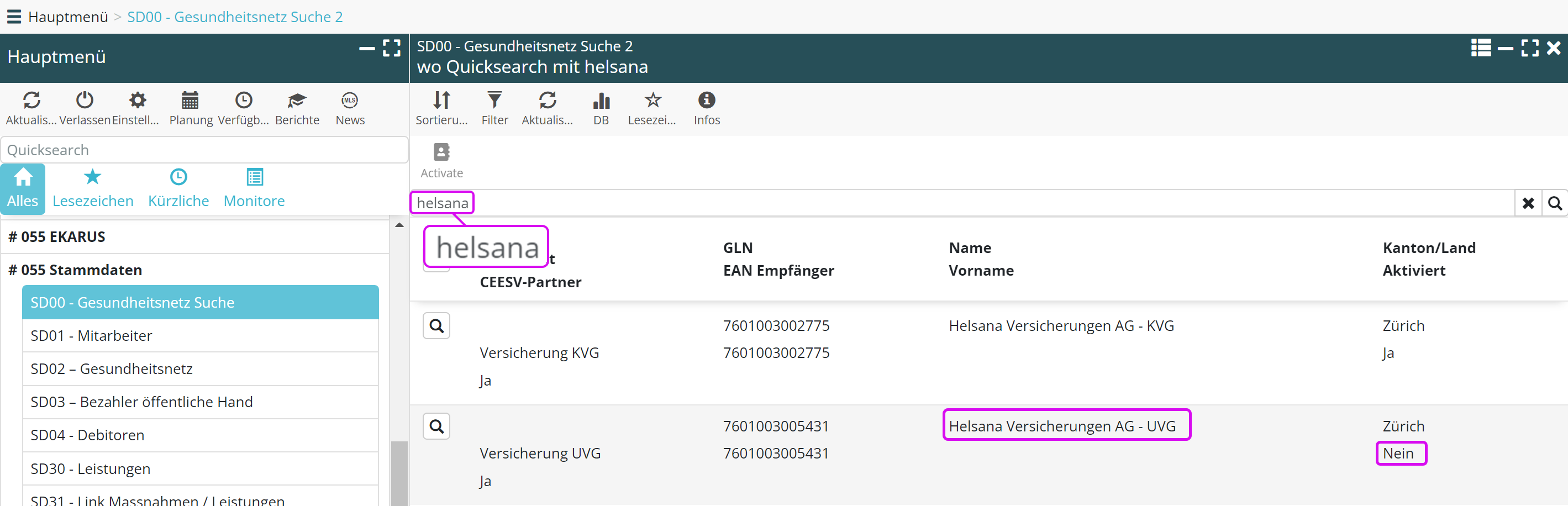Open SD01 - Mitarbeiter menu entry

(91, 335)
